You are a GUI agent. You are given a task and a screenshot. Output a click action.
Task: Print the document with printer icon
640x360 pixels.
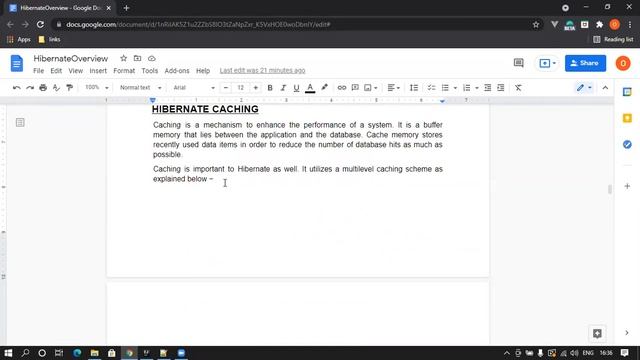coord(43,88)
